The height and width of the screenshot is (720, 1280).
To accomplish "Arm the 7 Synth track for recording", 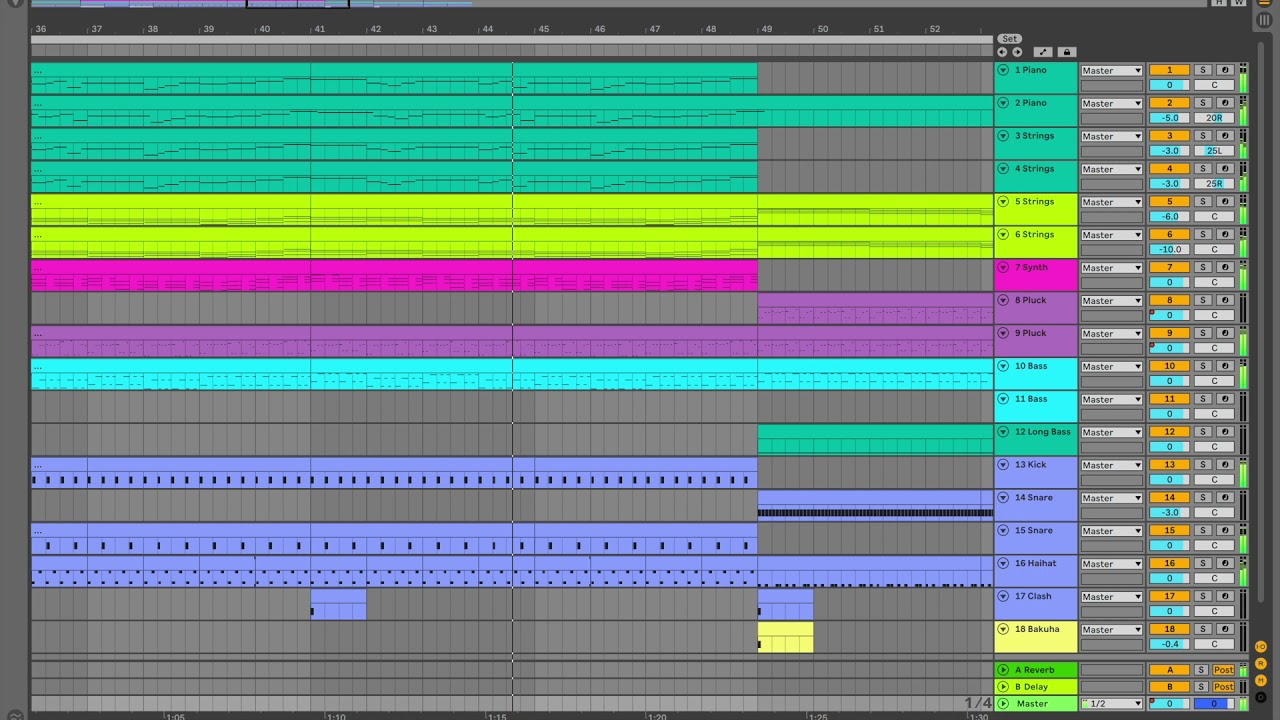I will 1224,268.
